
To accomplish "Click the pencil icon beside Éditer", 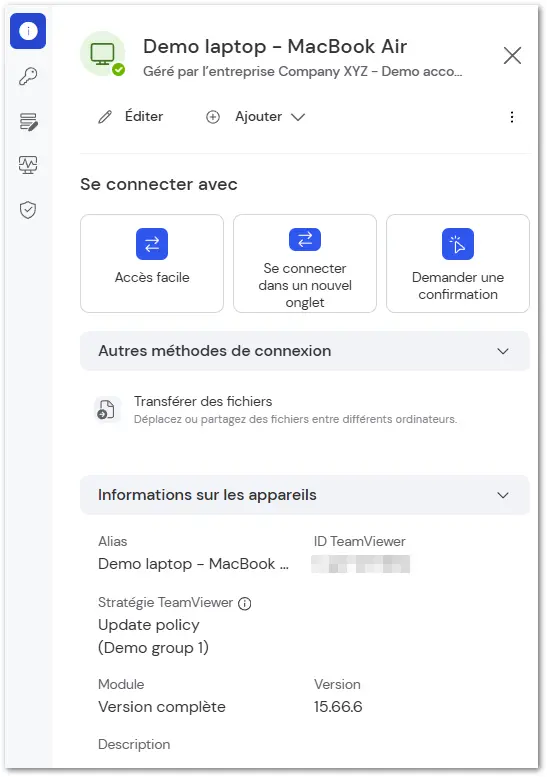I will [x=105, y=117].
